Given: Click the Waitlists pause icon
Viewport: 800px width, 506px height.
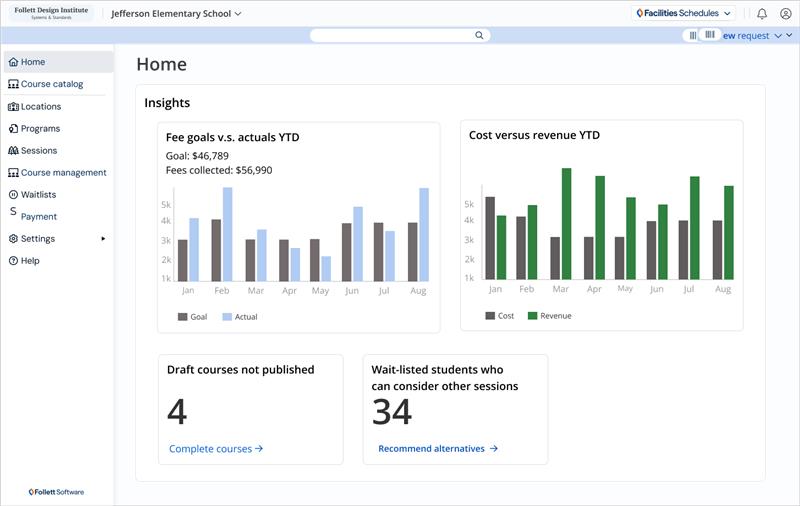Looking at the screenshot, I should [13, 195].
